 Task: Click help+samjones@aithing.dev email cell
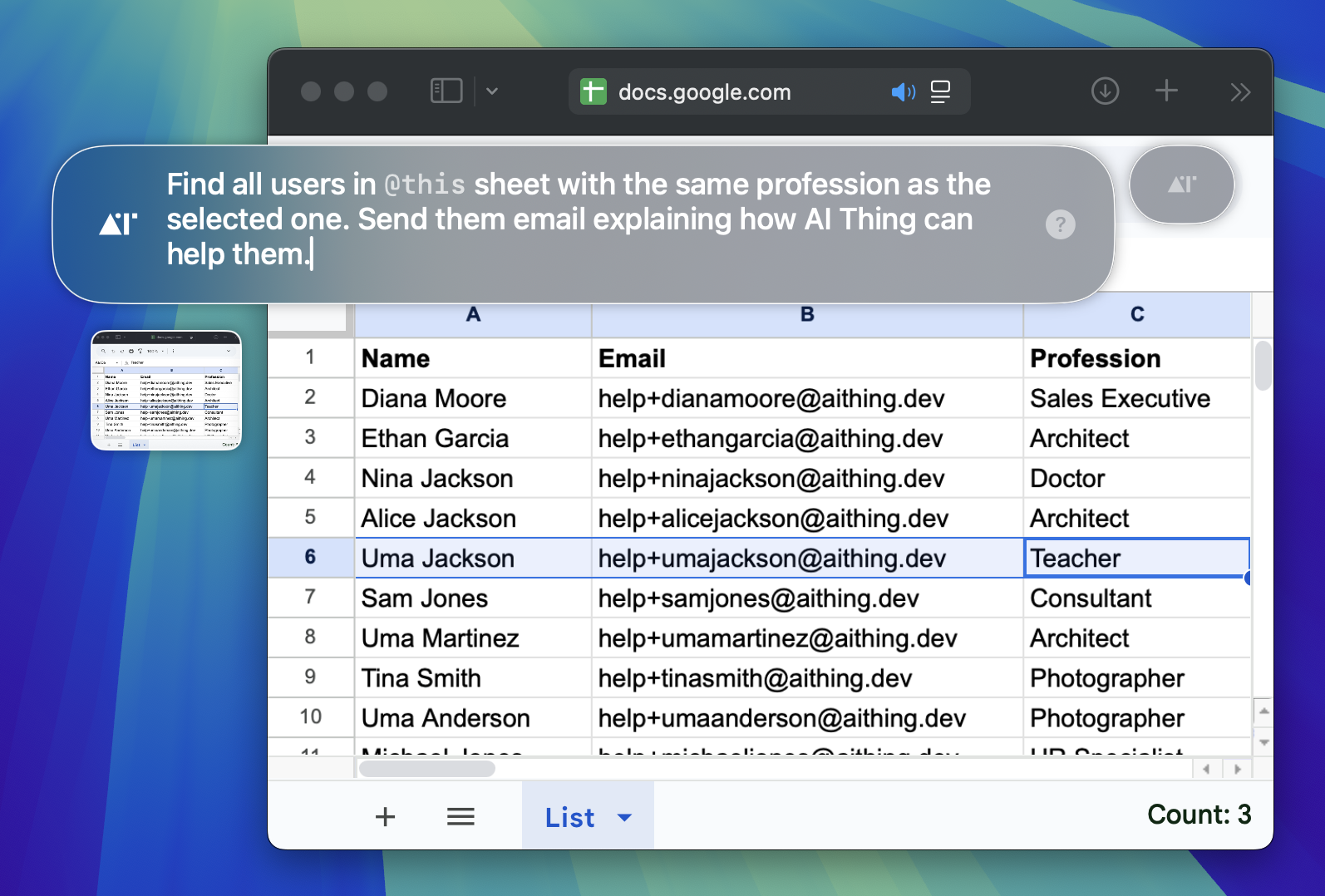tap(807, 598)
